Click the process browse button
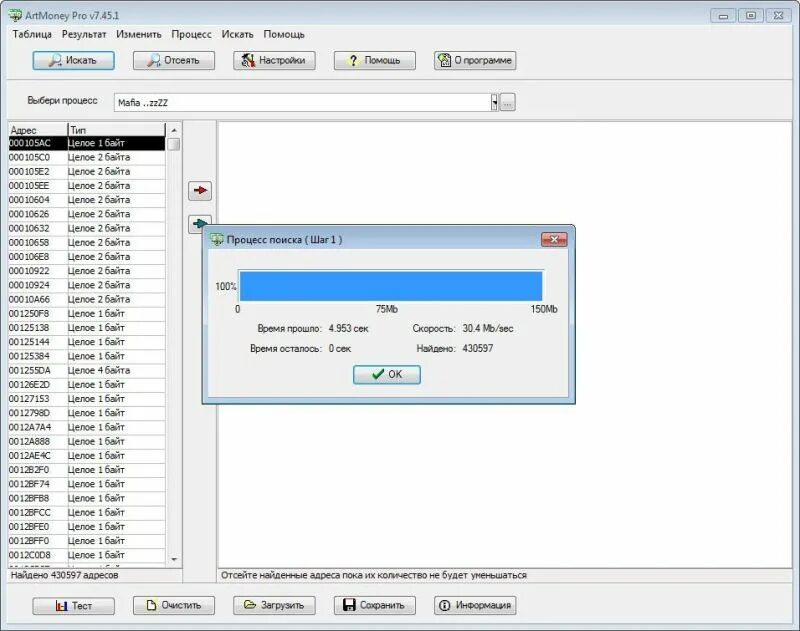 [506, 101]
